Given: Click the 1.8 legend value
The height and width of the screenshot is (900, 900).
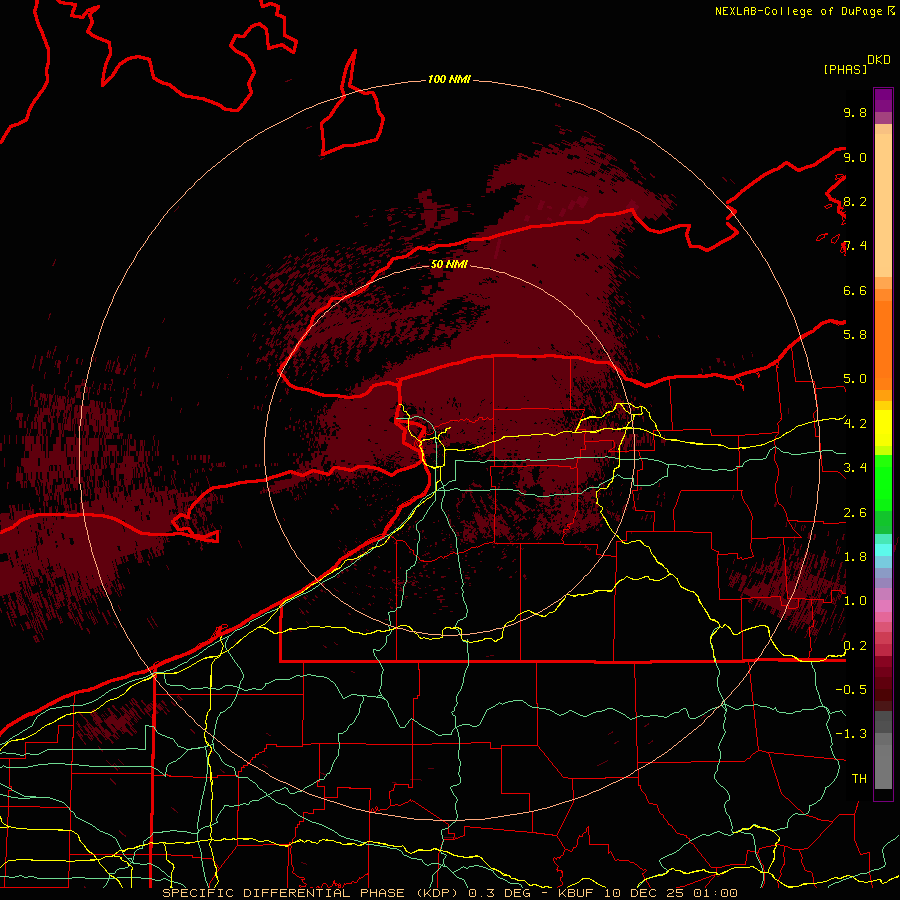Looking at the screenshot, I should click(x=855, y=557).
